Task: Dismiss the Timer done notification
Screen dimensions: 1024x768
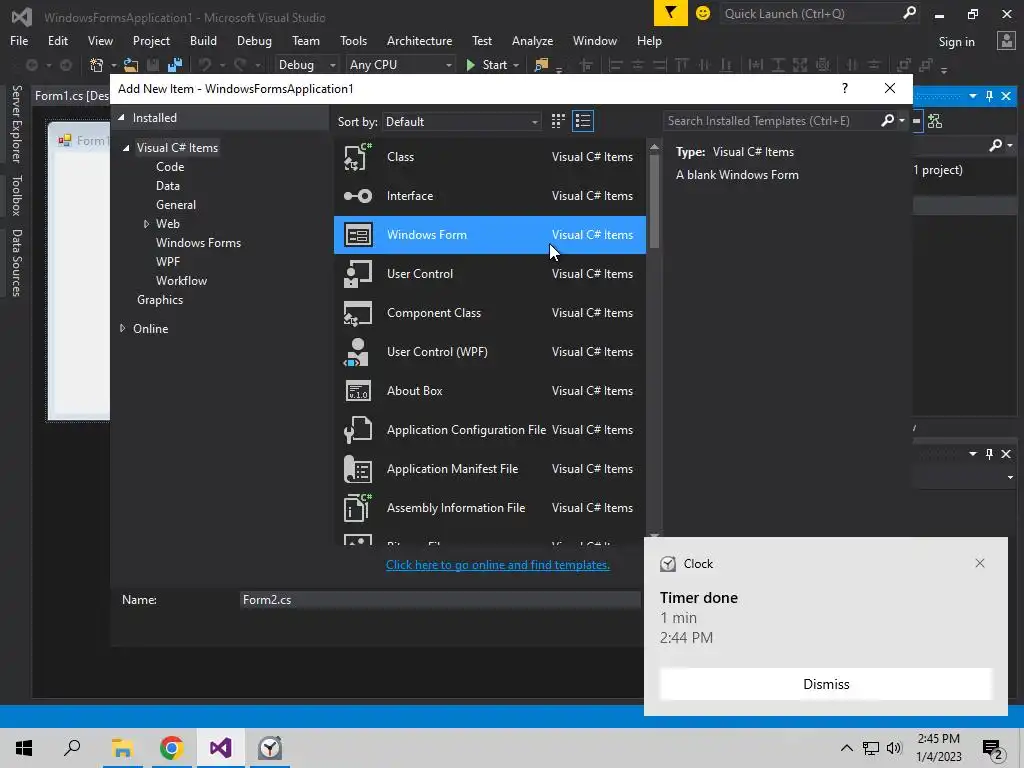Action: pos(826,684)
